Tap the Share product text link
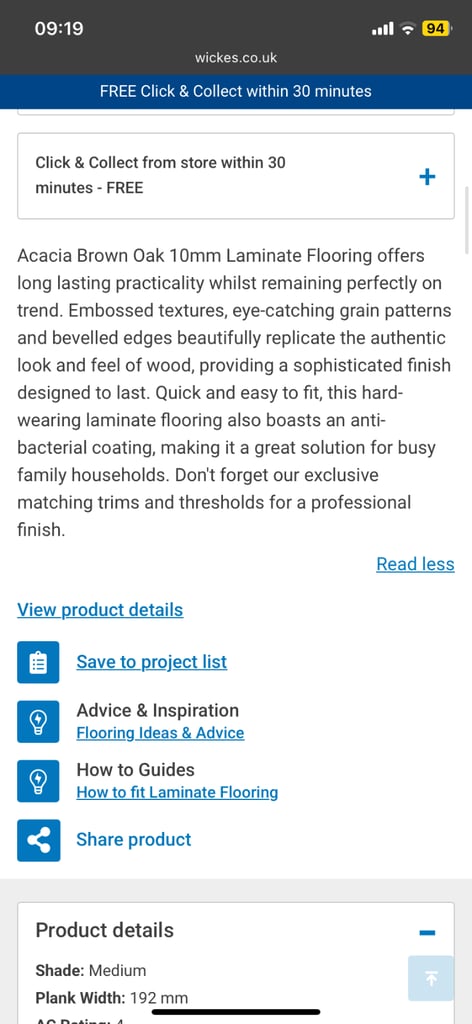Screen dimensions: 472x1024 134,840
